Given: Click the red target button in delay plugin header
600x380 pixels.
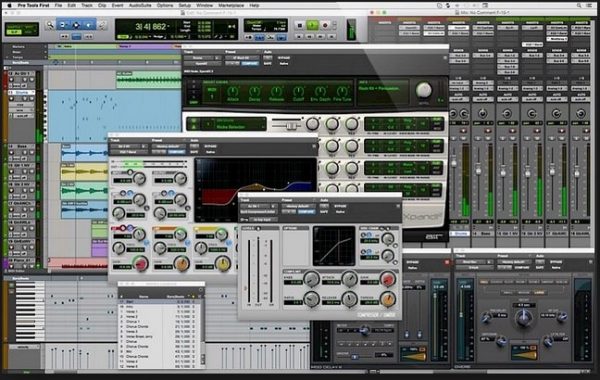Looking at the screenshot, I should click(447, 262).
